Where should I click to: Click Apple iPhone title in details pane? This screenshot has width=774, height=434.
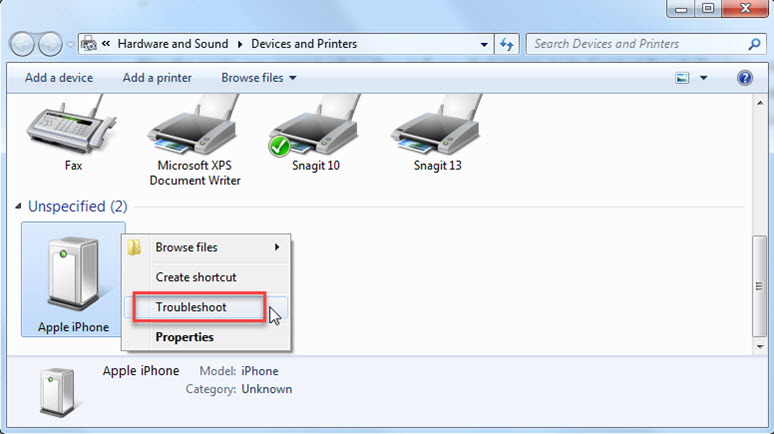click(141, 371)
